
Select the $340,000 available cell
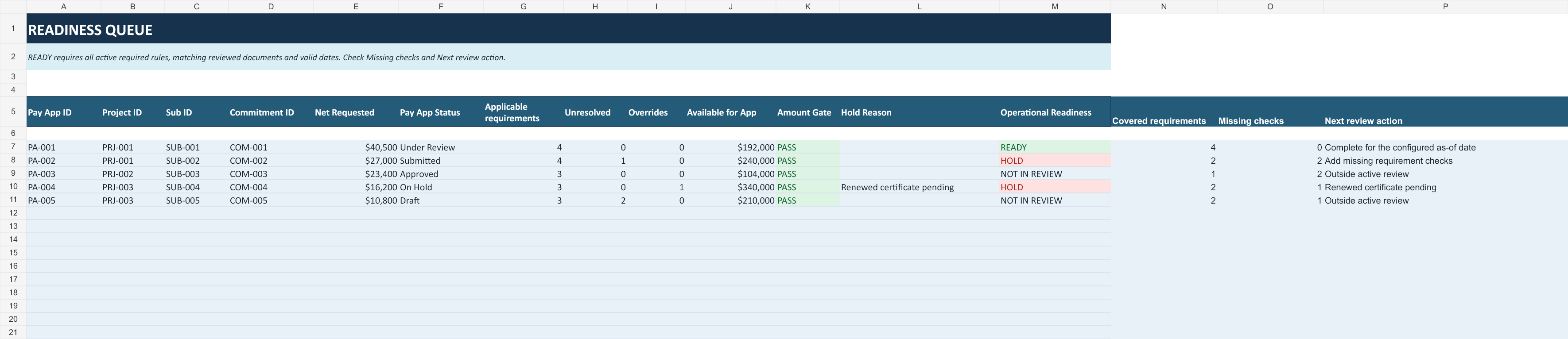coord(731,188)
